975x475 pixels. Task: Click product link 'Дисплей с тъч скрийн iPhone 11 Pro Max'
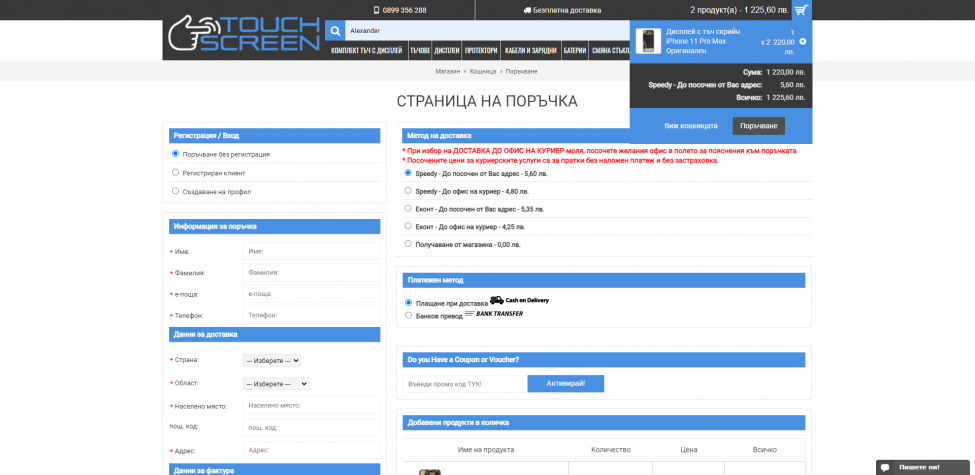703,41
